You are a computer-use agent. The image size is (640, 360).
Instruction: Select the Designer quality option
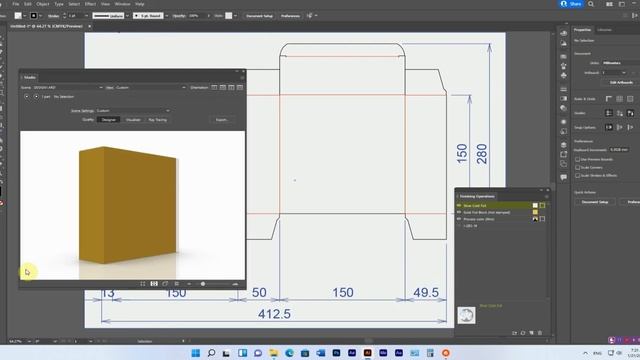tap(108, 120)
